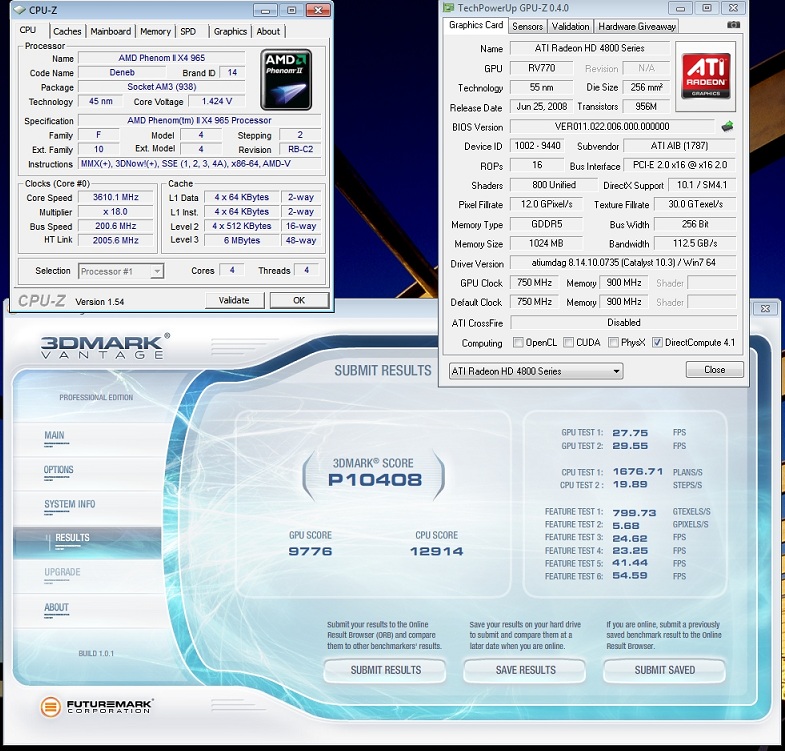Enable the CUDA checkbox in GPU-Z
785x751 pixels.
pyautogui.click(x=568, y=342)
